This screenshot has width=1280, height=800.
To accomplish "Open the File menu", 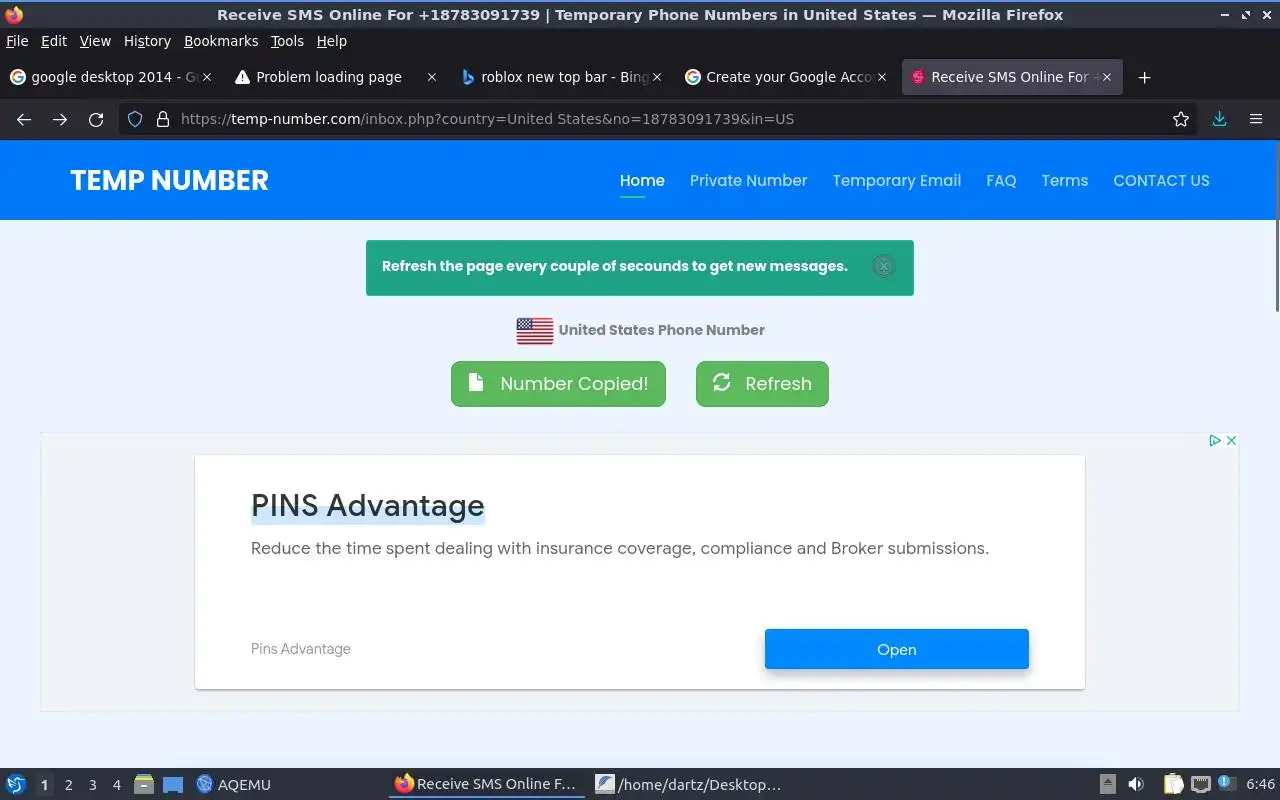I will click(17, 41).
